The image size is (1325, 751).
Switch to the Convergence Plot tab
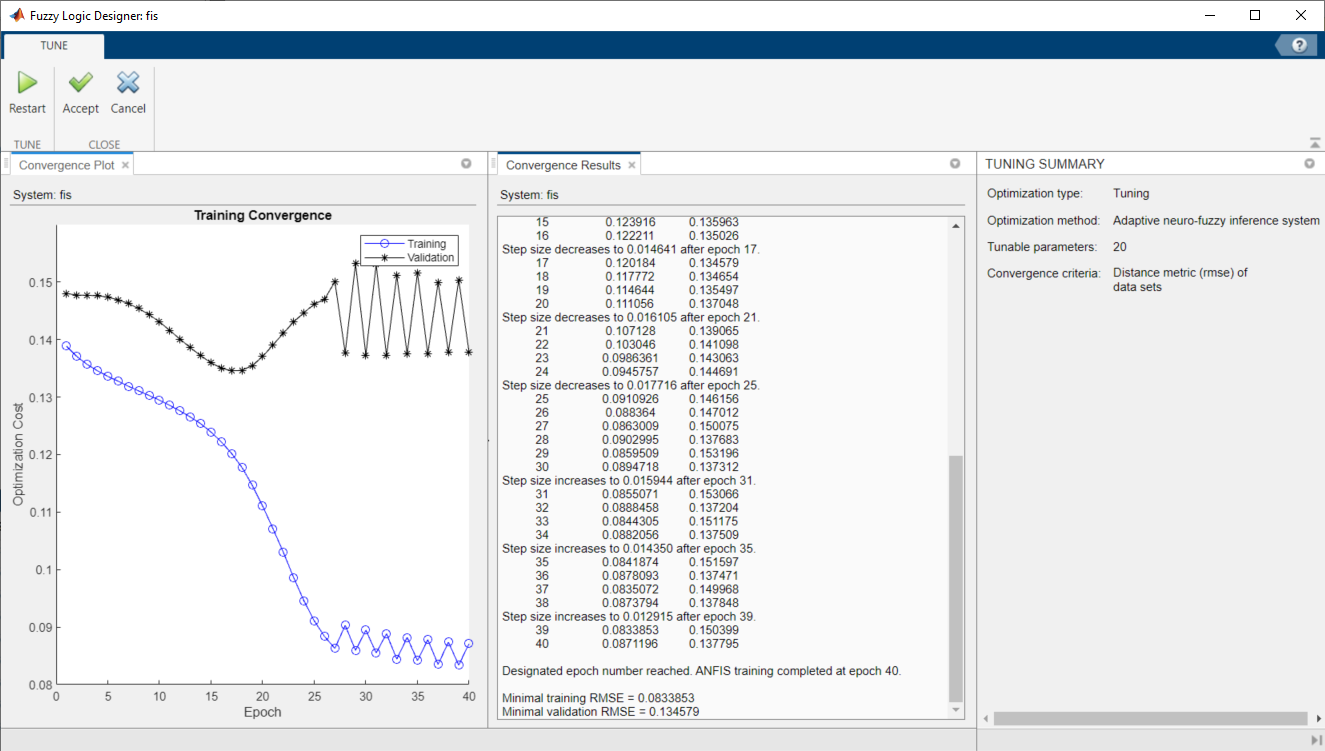pyautogui.click(x=66, y=164)
